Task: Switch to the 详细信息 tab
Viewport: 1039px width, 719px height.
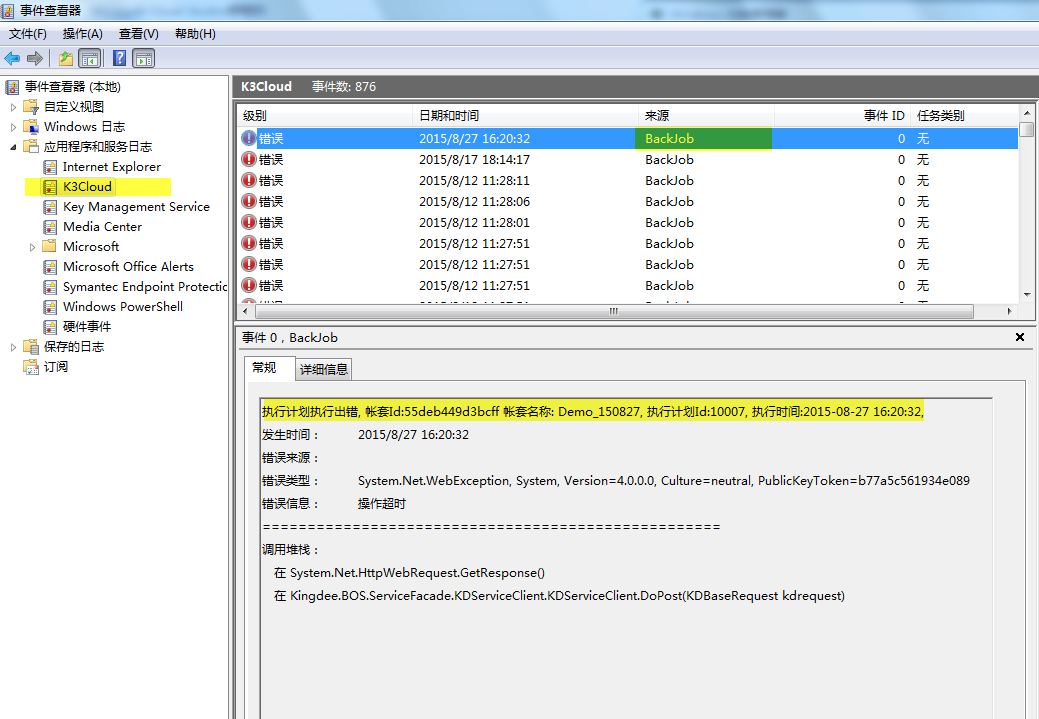Action: [323, 369]
